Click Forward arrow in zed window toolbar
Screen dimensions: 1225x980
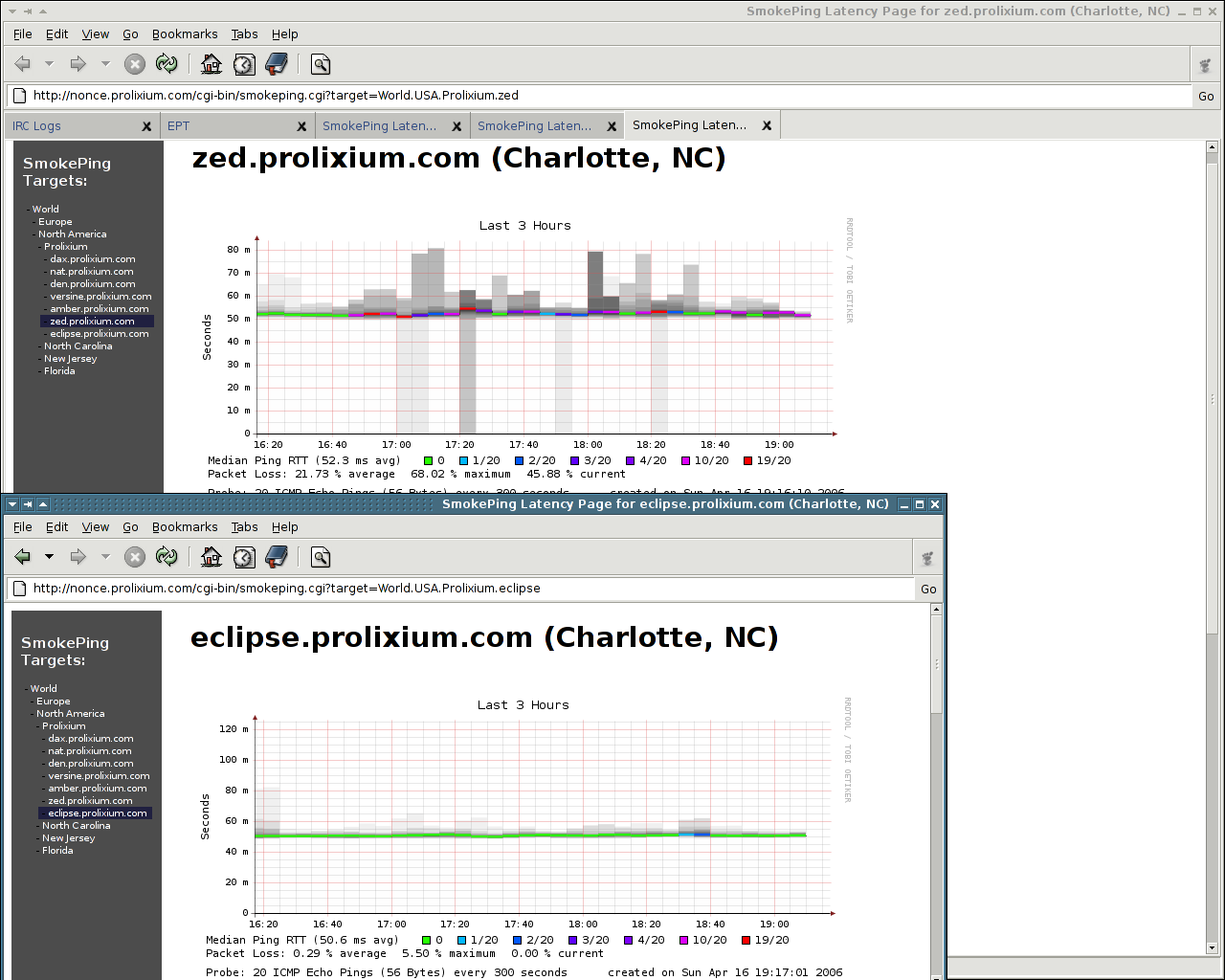tap(78, 64)
